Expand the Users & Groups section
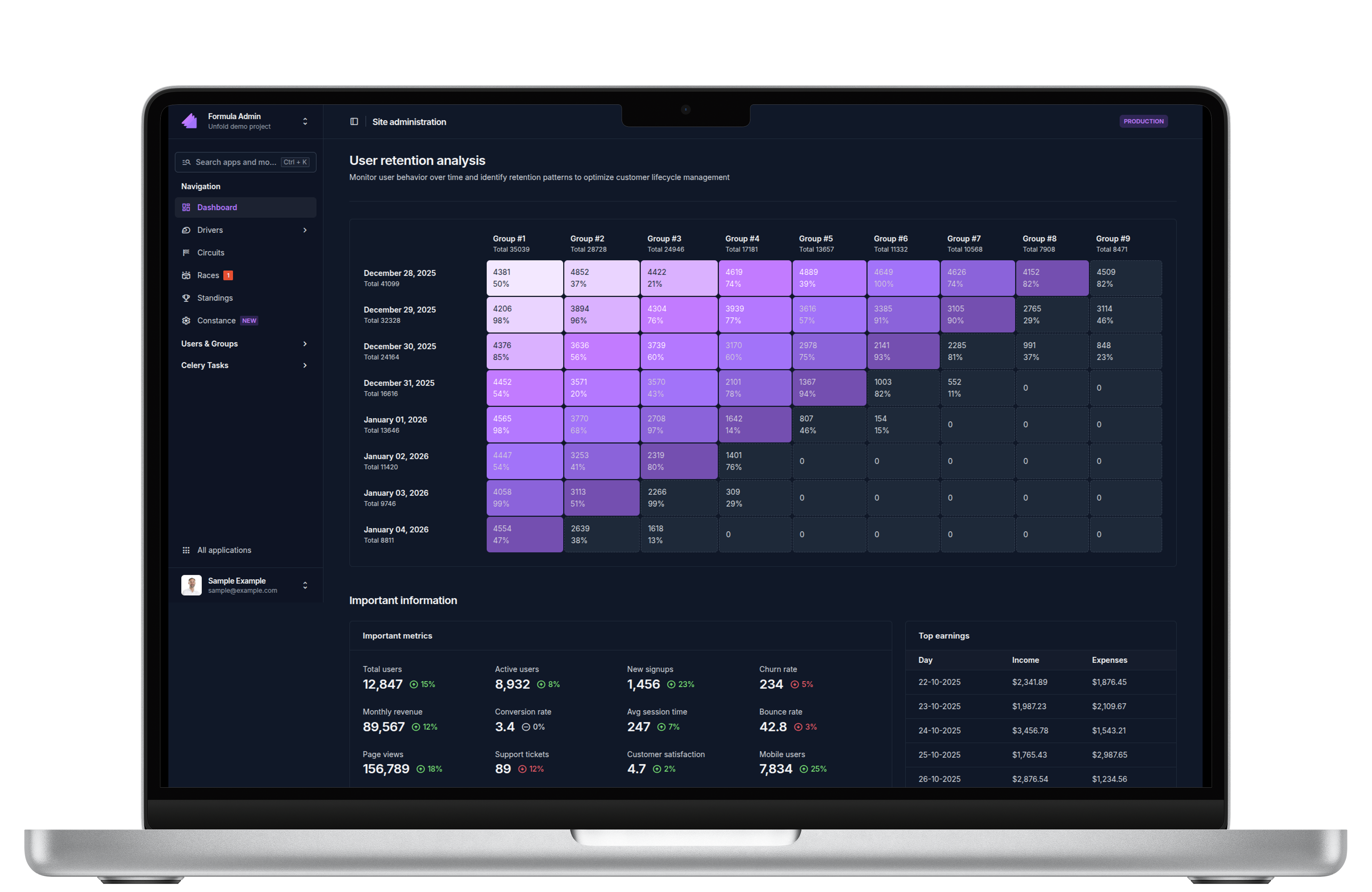1372x892 pixels. tap(305, 344)
